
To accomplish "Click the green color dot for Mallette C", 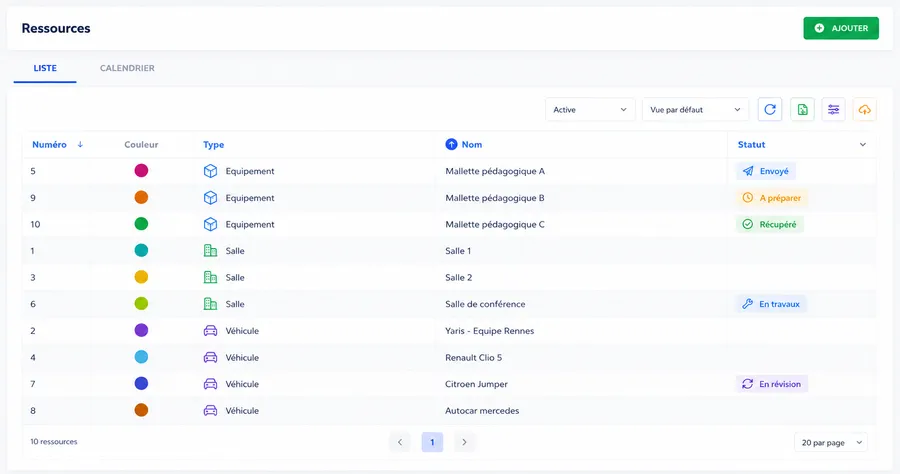I will pyautogui.click(x=141, y=224).
